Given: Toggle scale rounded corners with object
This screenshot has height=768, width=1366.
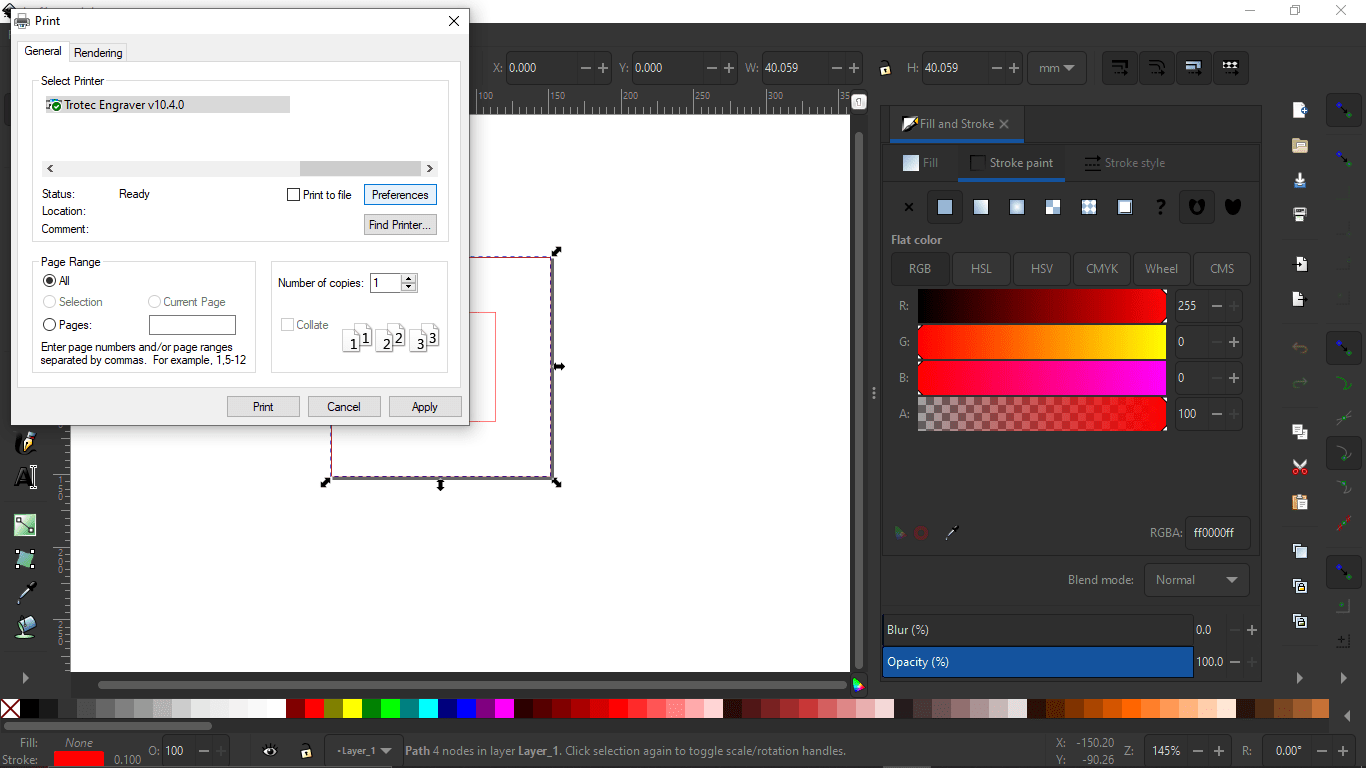Looking at the screenshot, I should click(x=1157, y=68).
